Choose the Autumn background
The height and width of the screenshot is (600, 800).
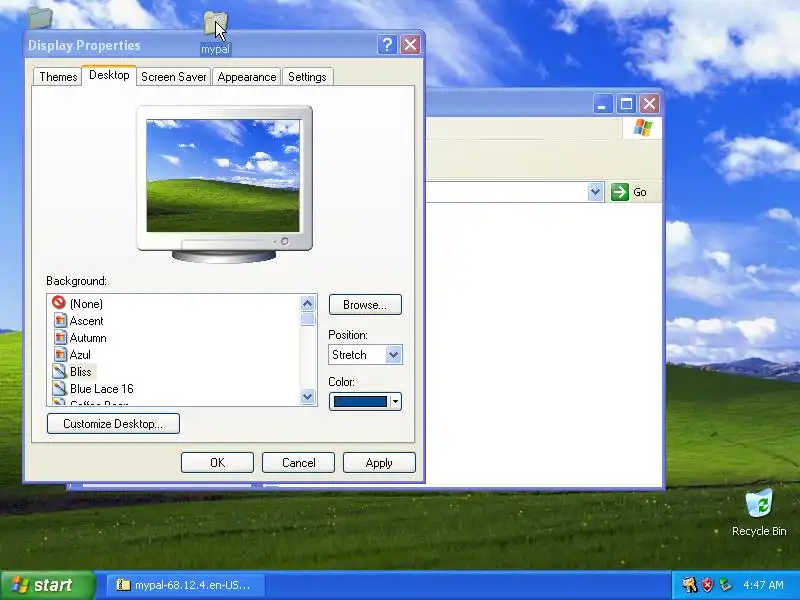(x=88, y=338)
